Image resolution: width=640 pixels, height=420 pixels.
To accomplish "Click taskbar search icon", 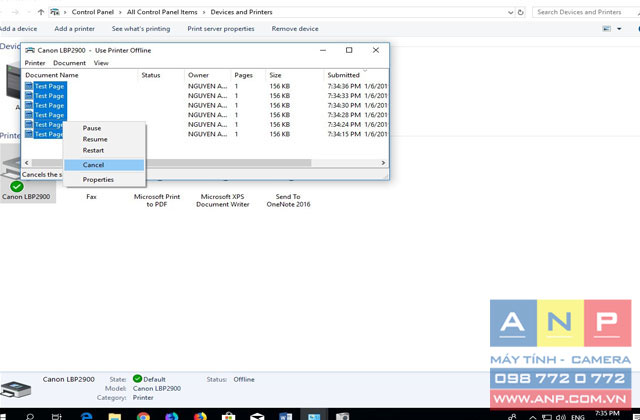I will 30,416.
